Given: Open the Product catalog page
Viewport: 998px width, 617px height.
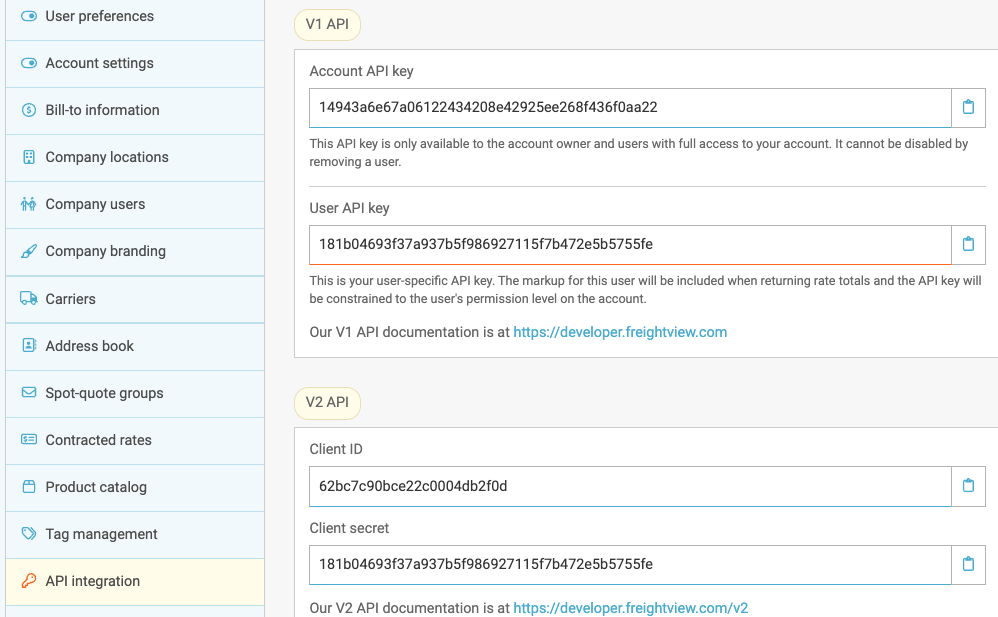Looking at the screenshot, I should pos(96,487).
